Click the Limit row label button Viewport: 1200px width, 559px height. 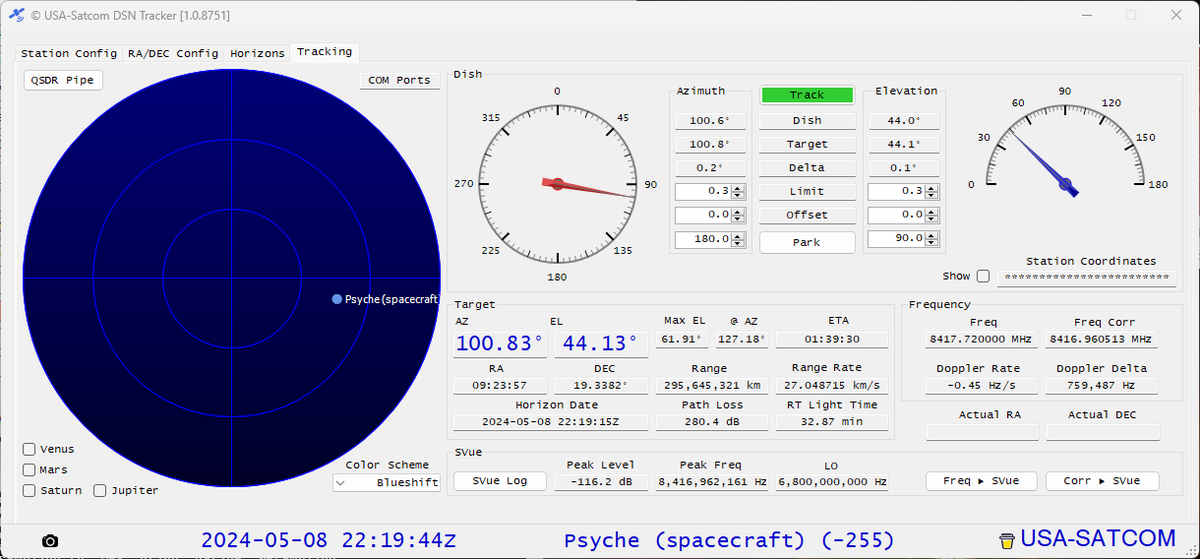pos(807,191)
